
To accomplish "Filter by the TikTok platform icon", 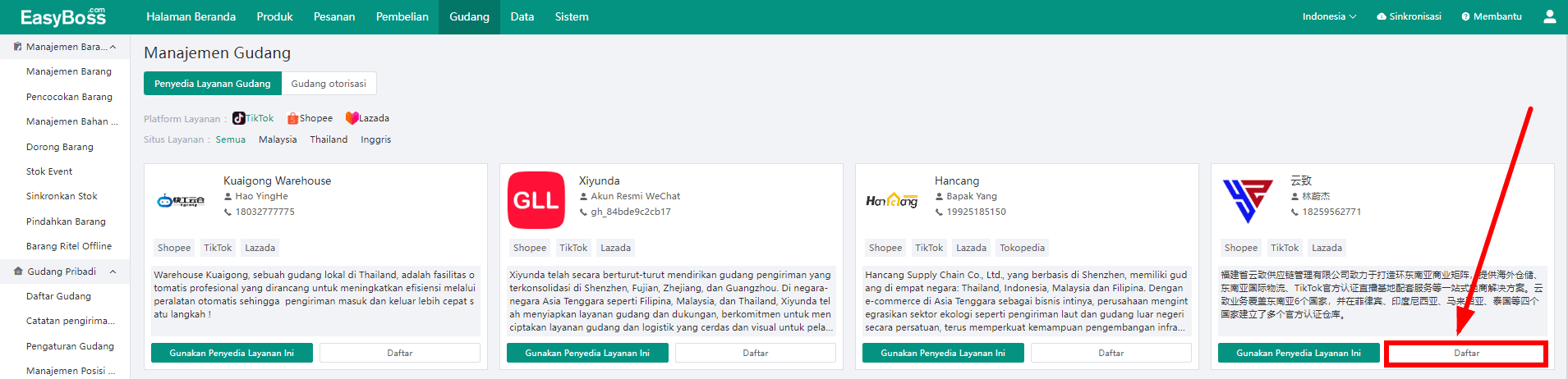I will (x=239, y=118).
